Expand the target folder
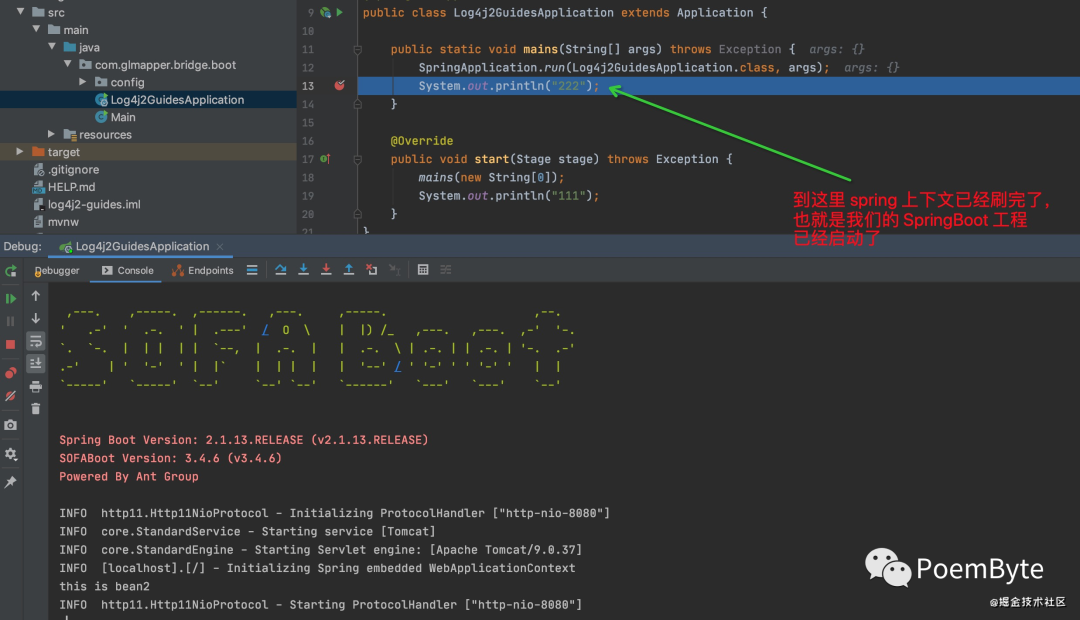This screenshot has width=1080, height=620. (x=20, y=152)
